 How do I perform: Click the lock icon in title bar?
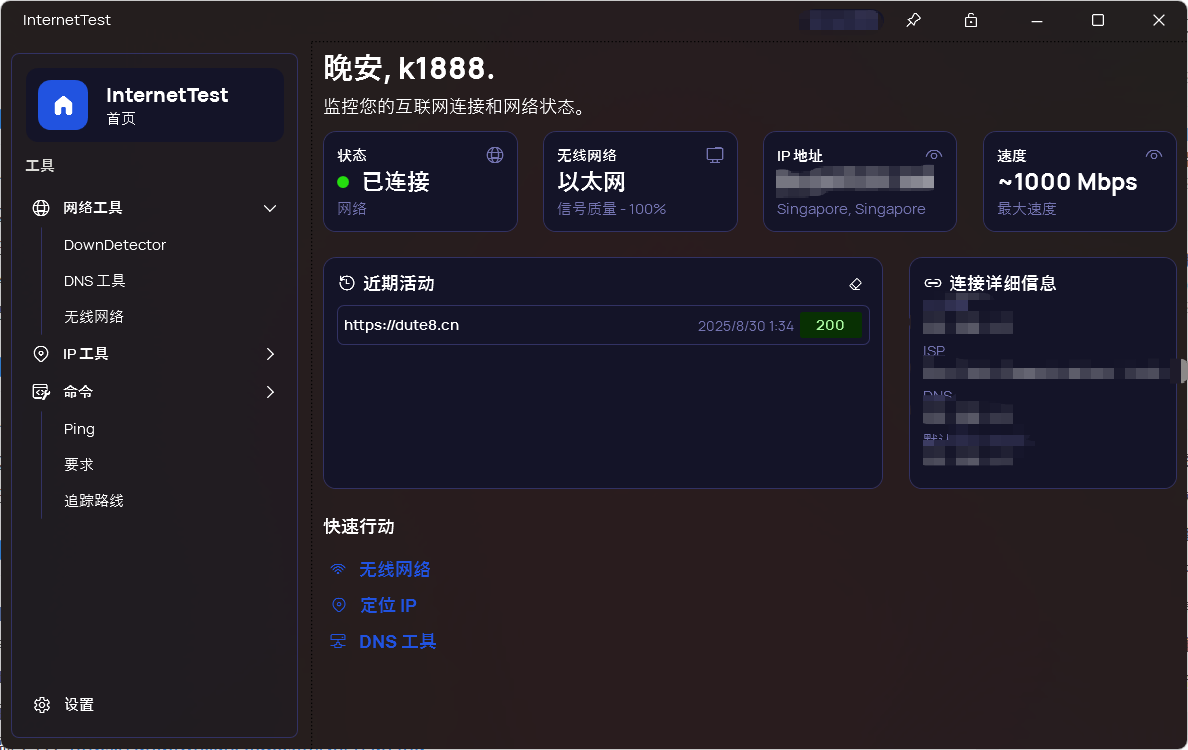point(971,20)
